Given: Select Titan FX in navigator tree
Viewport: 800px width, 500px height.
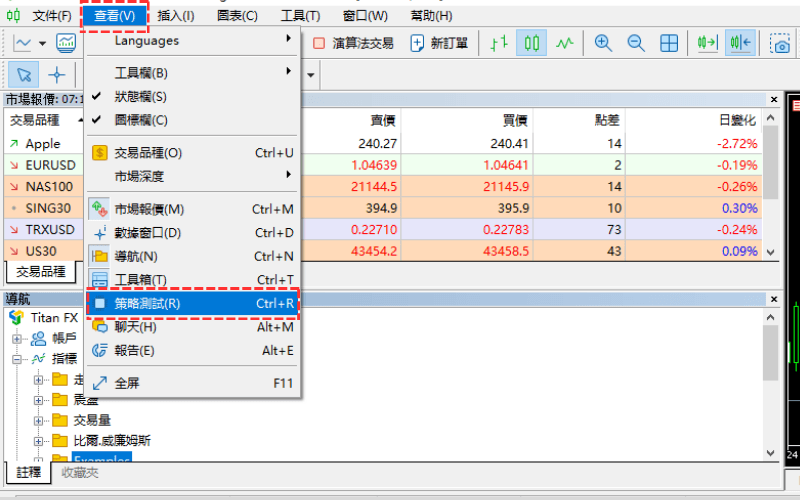Looking at the screenshot, I should (x=54, y=318).
